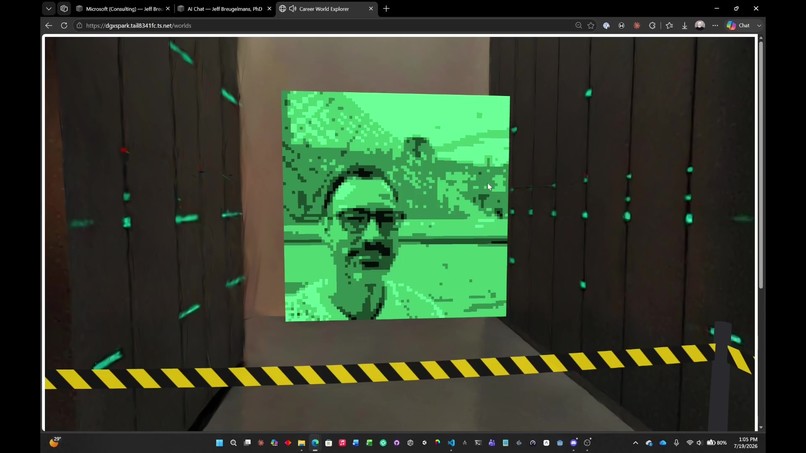Launch Visual Studio Code from taskbar
Image resolution: width=806 pixels, height=453 pixels.
(x=451, y=443)
